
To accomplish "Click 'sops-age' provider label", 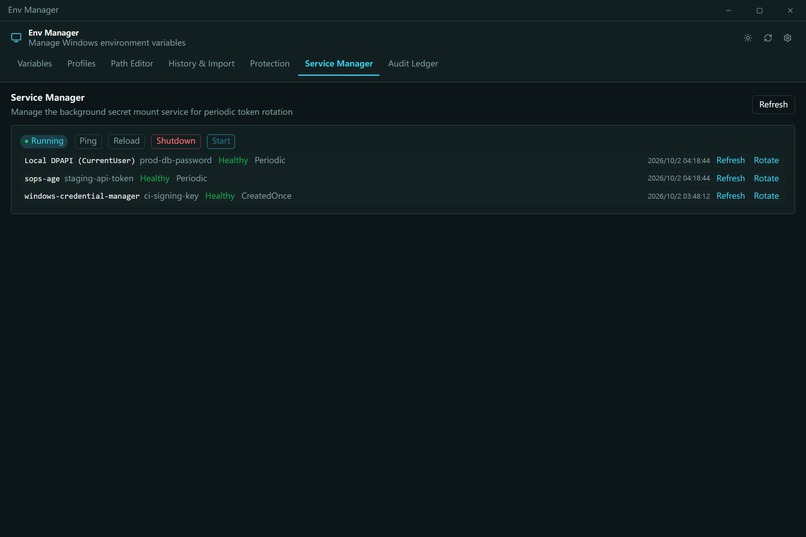I will (42, 179).
